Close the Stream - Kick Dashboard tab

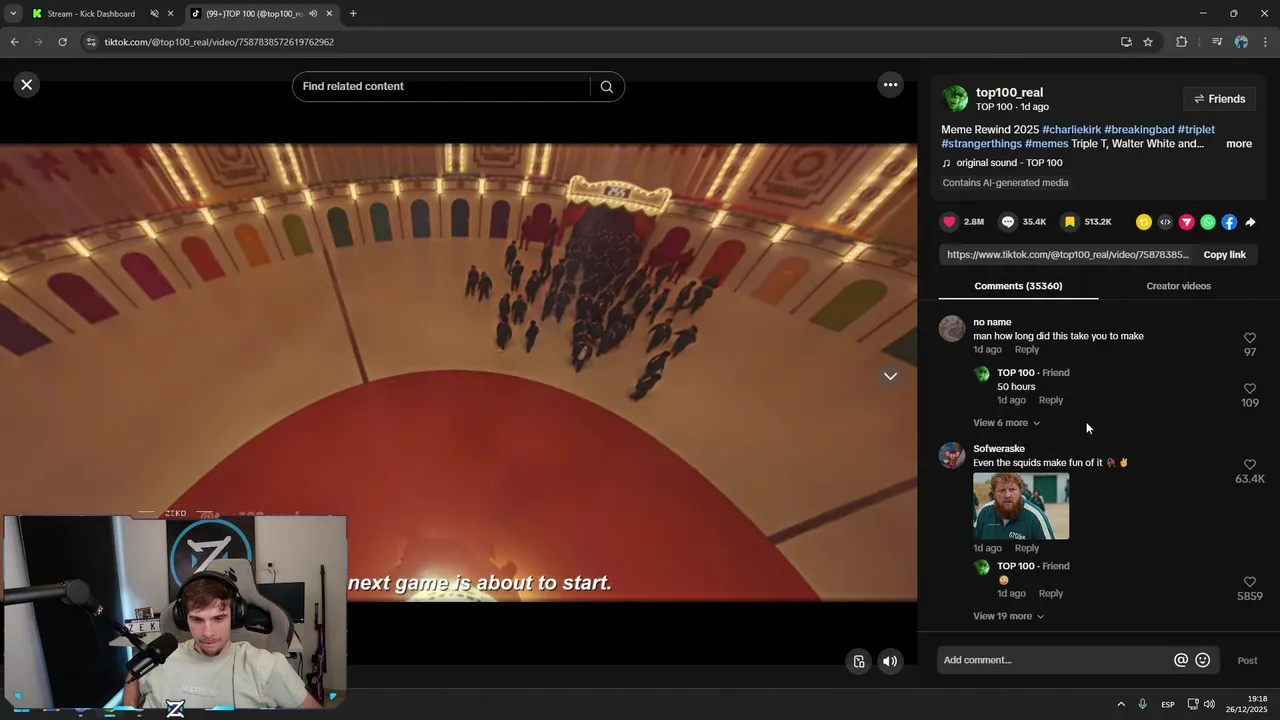(x=171, y=14)
